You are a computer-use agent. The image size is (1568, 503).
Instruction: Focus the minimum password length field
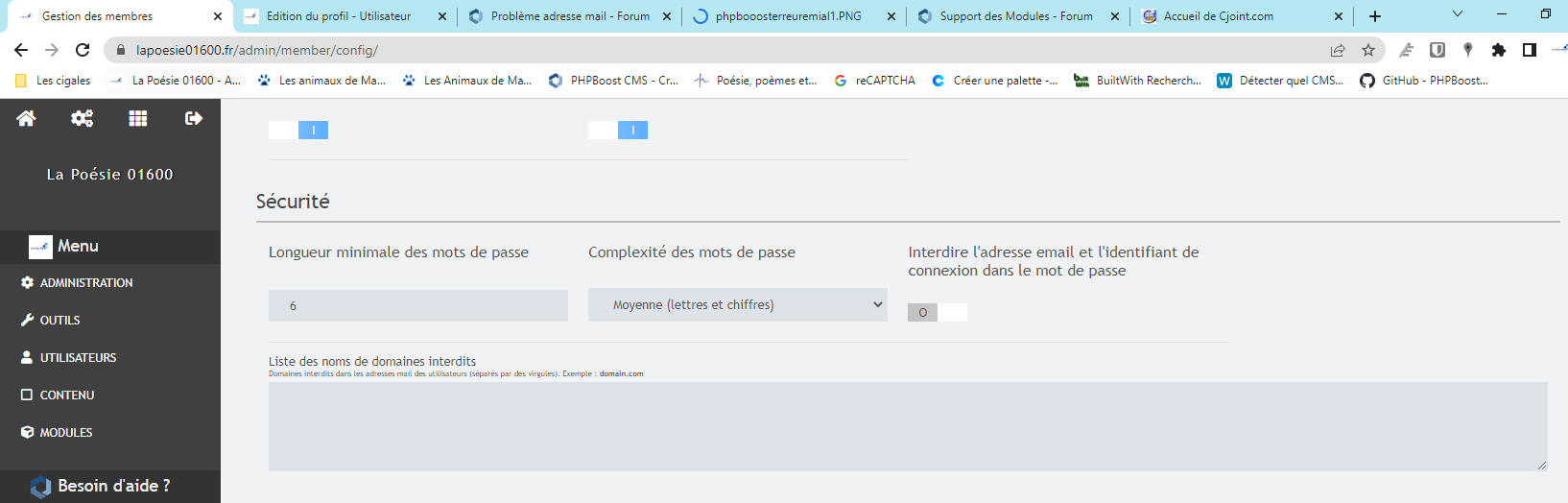click(x=418, y=305)
